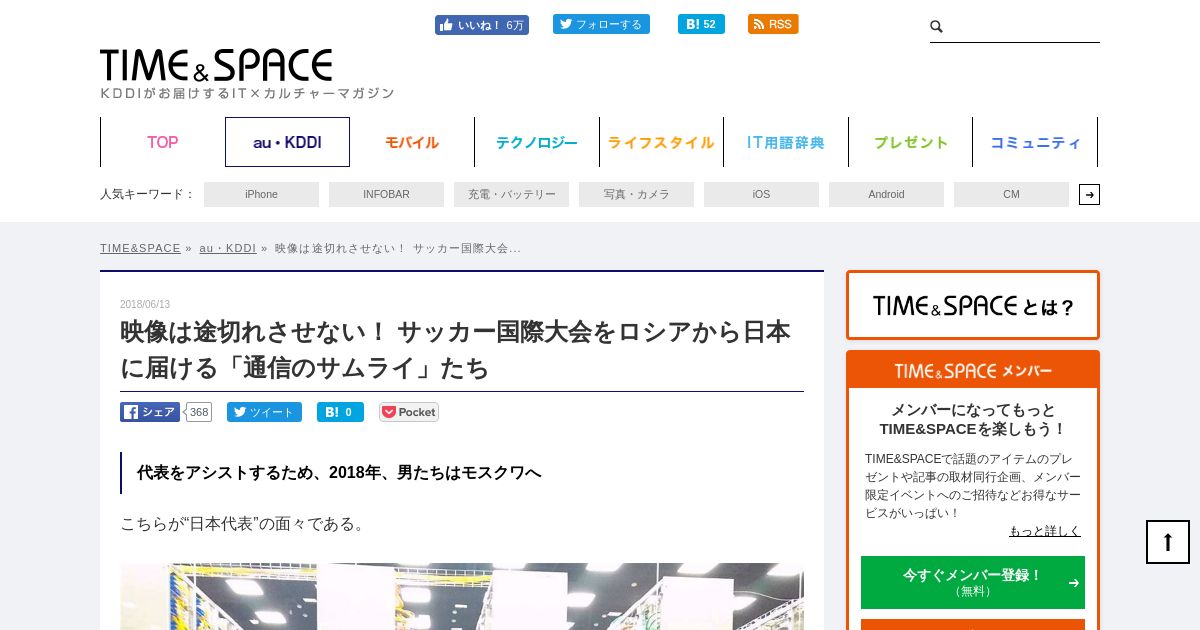Open the IT用語辞典 navigation tab
This screenshot has height=630, width=1200.
coord(786,142)
